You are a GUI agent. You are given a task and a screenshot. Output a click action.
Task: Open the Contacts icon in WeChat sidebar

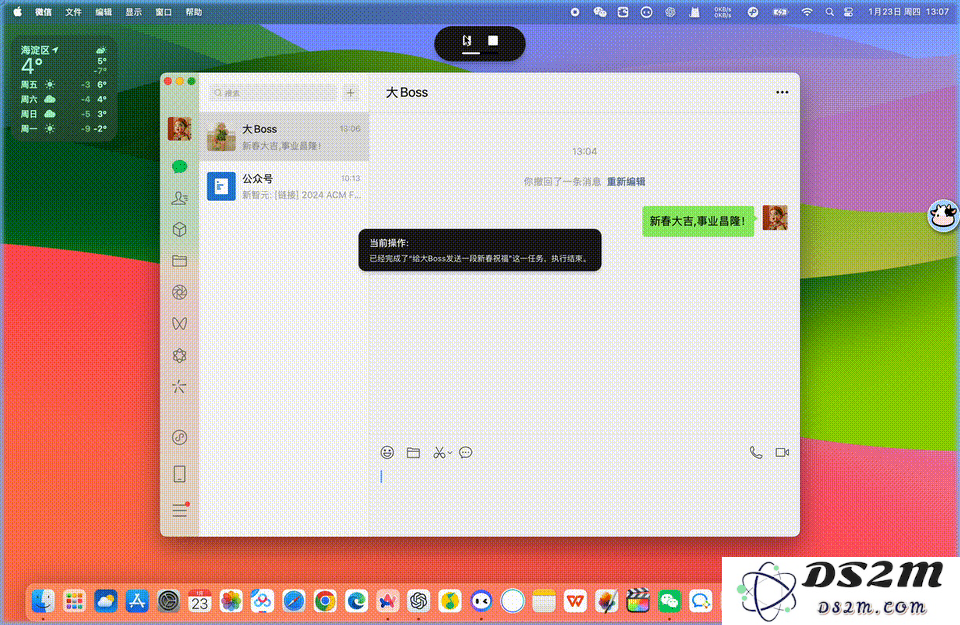[179, 198]
